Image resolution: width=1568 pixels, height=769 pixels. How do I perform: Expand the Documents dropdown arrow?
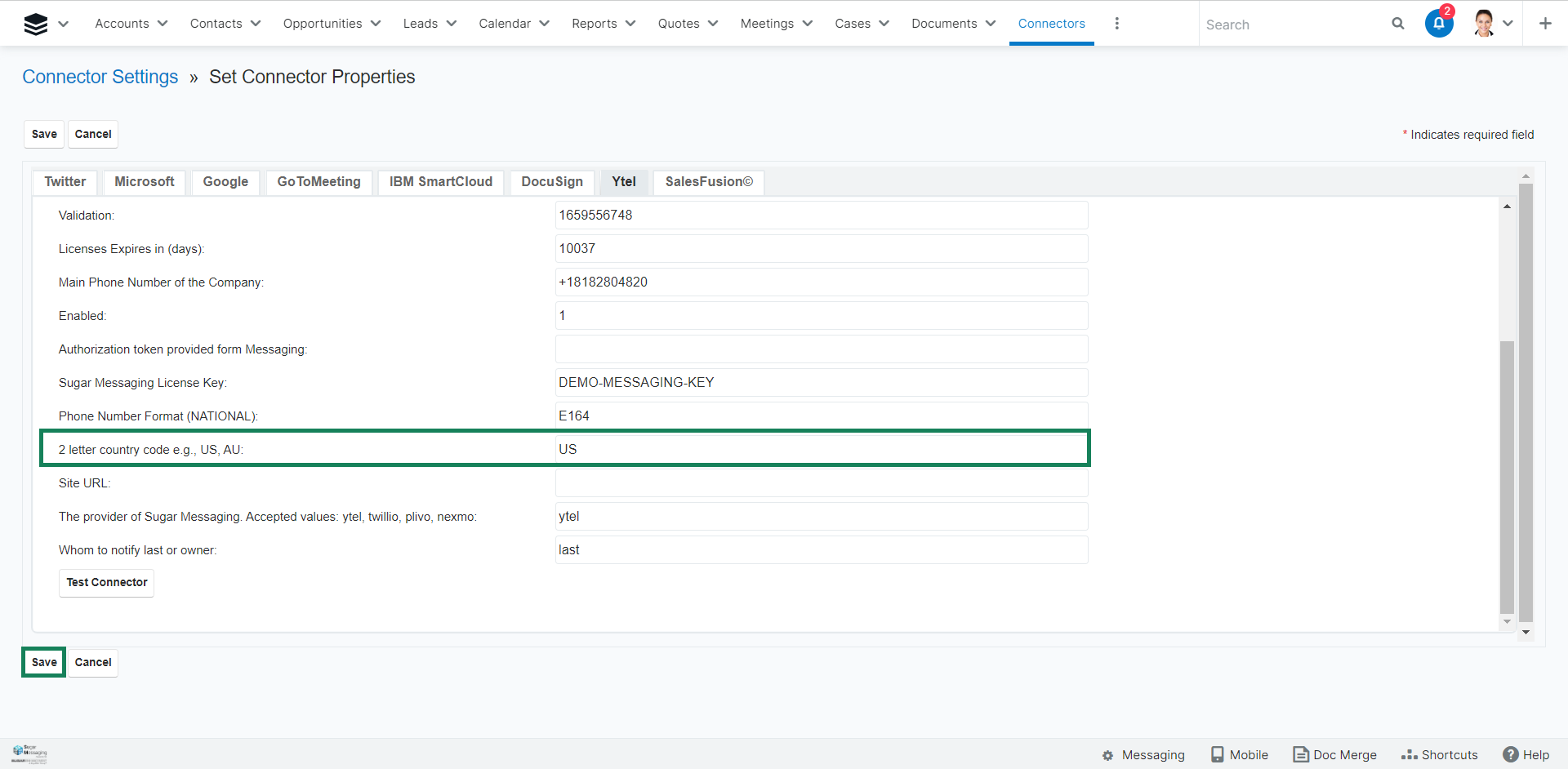pyautogui.click(x=991, y=24)
